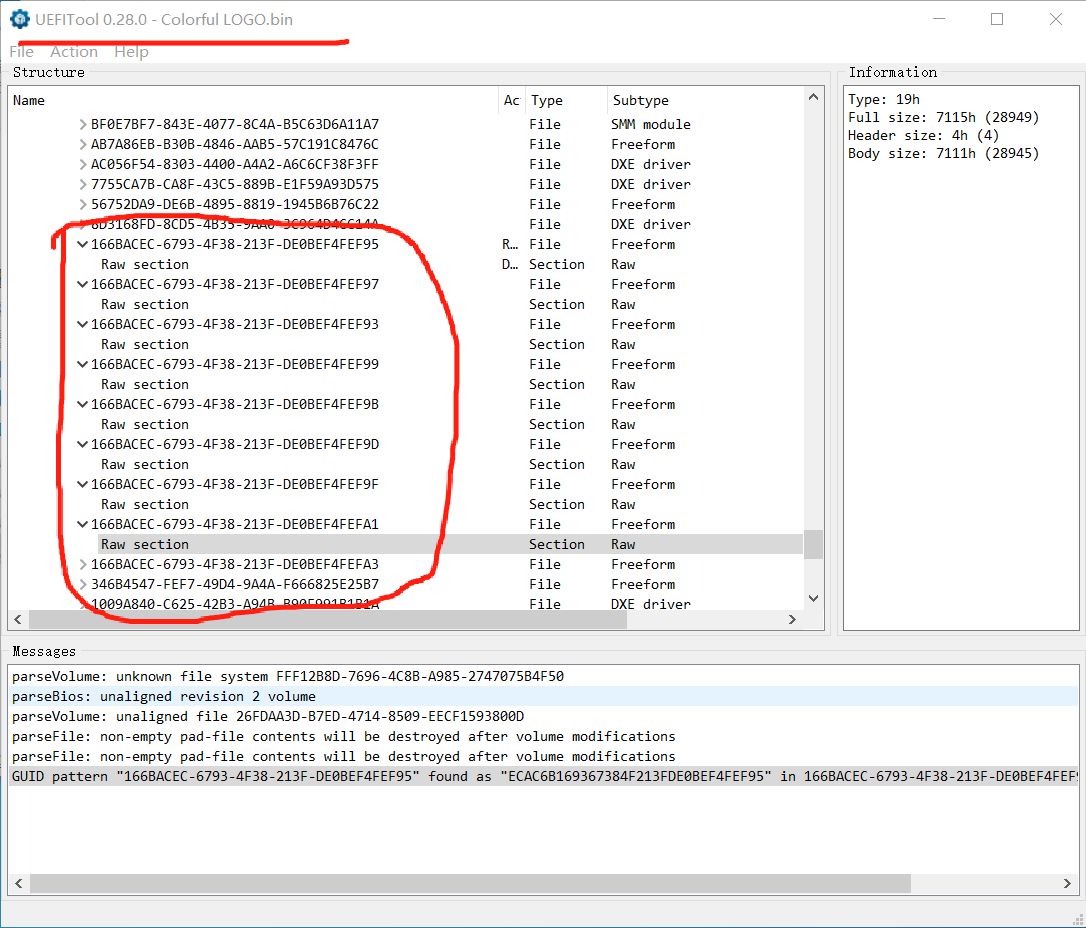Expand the file ending in FEFA3
1086x928 pixels.
82,564
